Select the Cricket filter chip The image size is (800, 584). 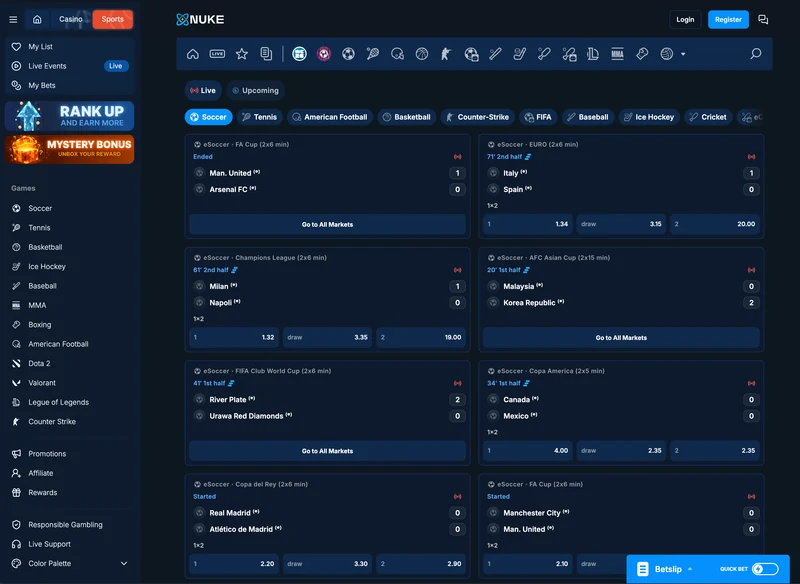tap(708, 117)
